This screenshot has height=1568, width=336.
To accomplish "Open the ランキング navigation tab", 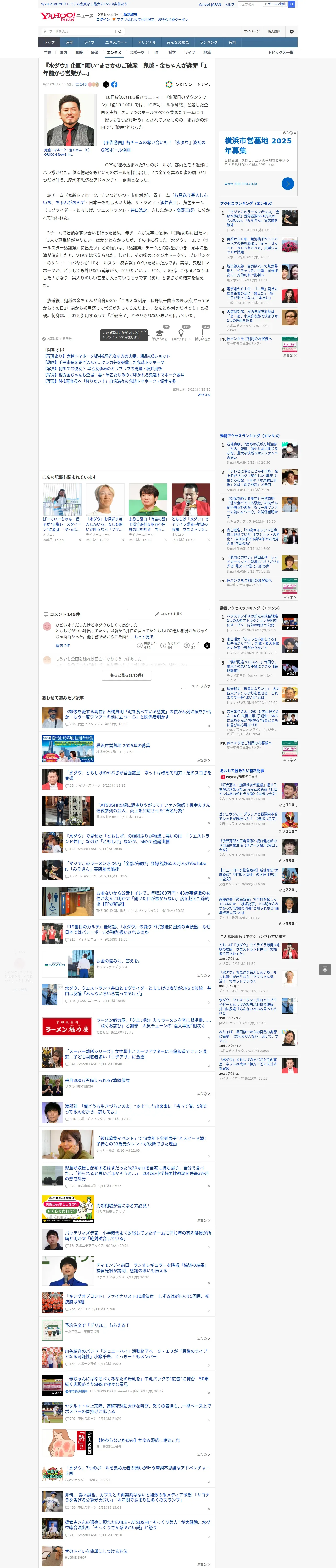I will (209, 43).
